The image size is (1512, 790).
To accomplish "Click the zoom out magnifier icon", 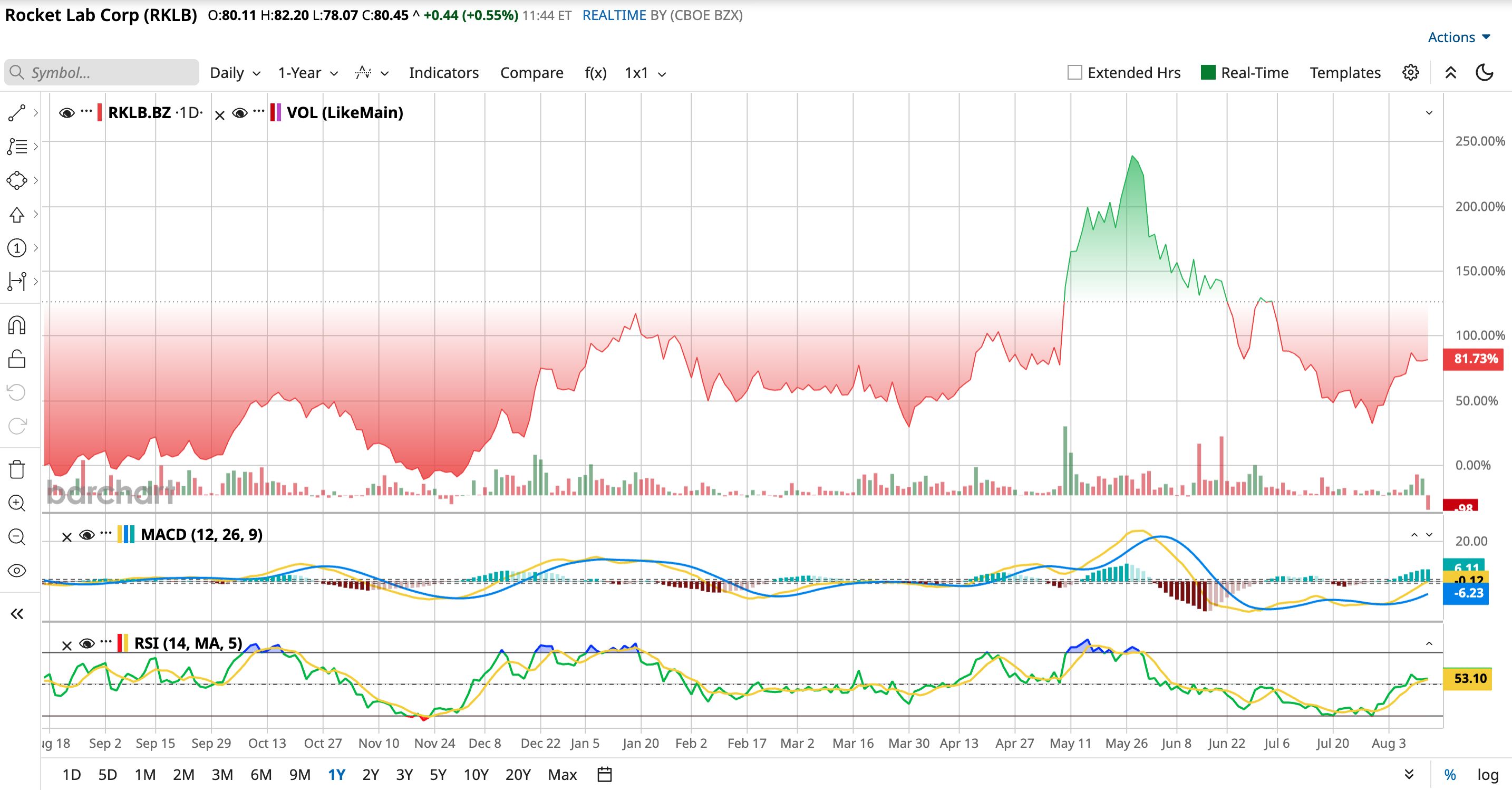I will pos(16,537).
